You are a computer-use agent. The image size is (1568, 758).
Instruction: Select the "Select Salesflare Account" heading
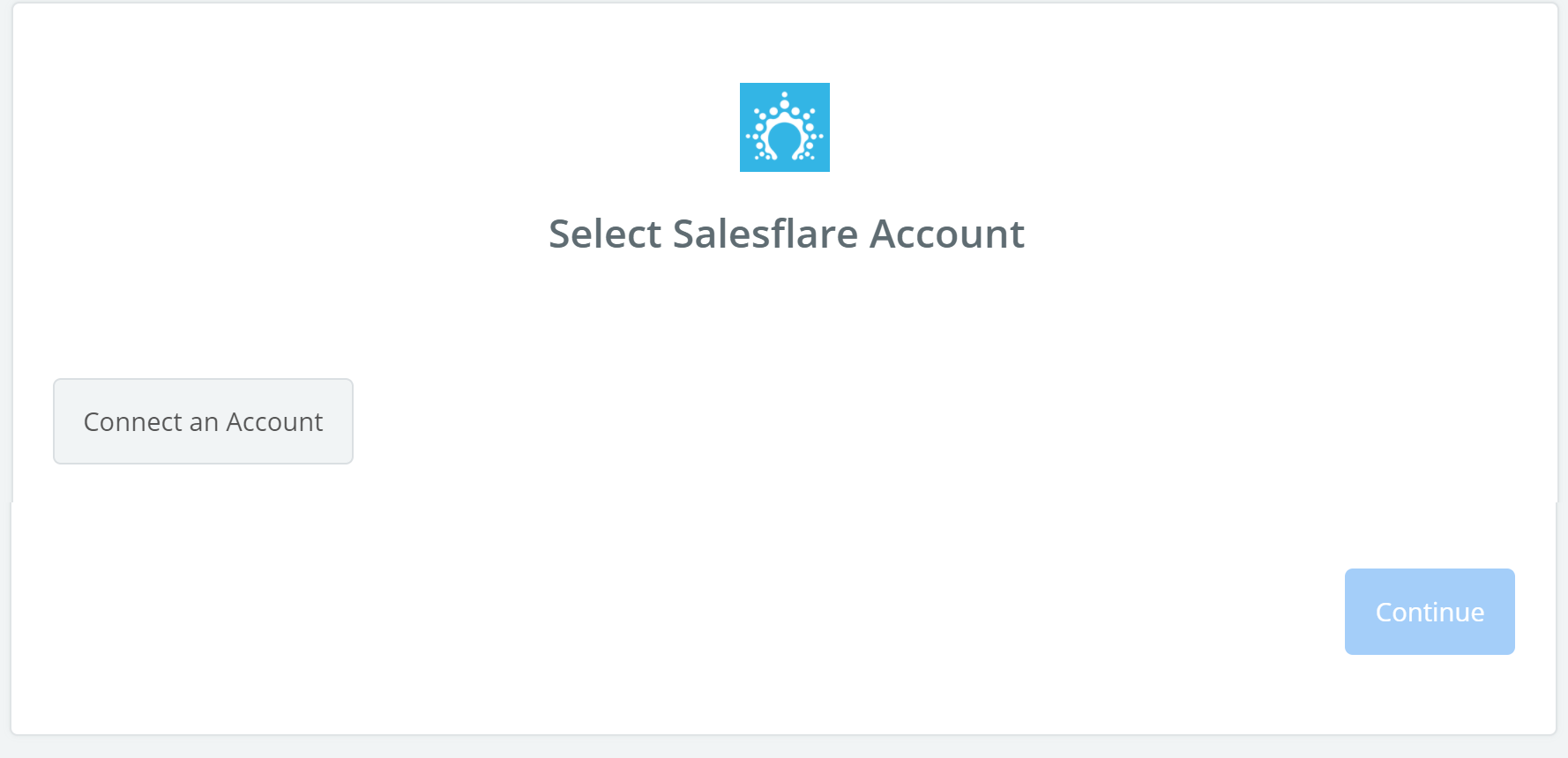click(786, 234)
